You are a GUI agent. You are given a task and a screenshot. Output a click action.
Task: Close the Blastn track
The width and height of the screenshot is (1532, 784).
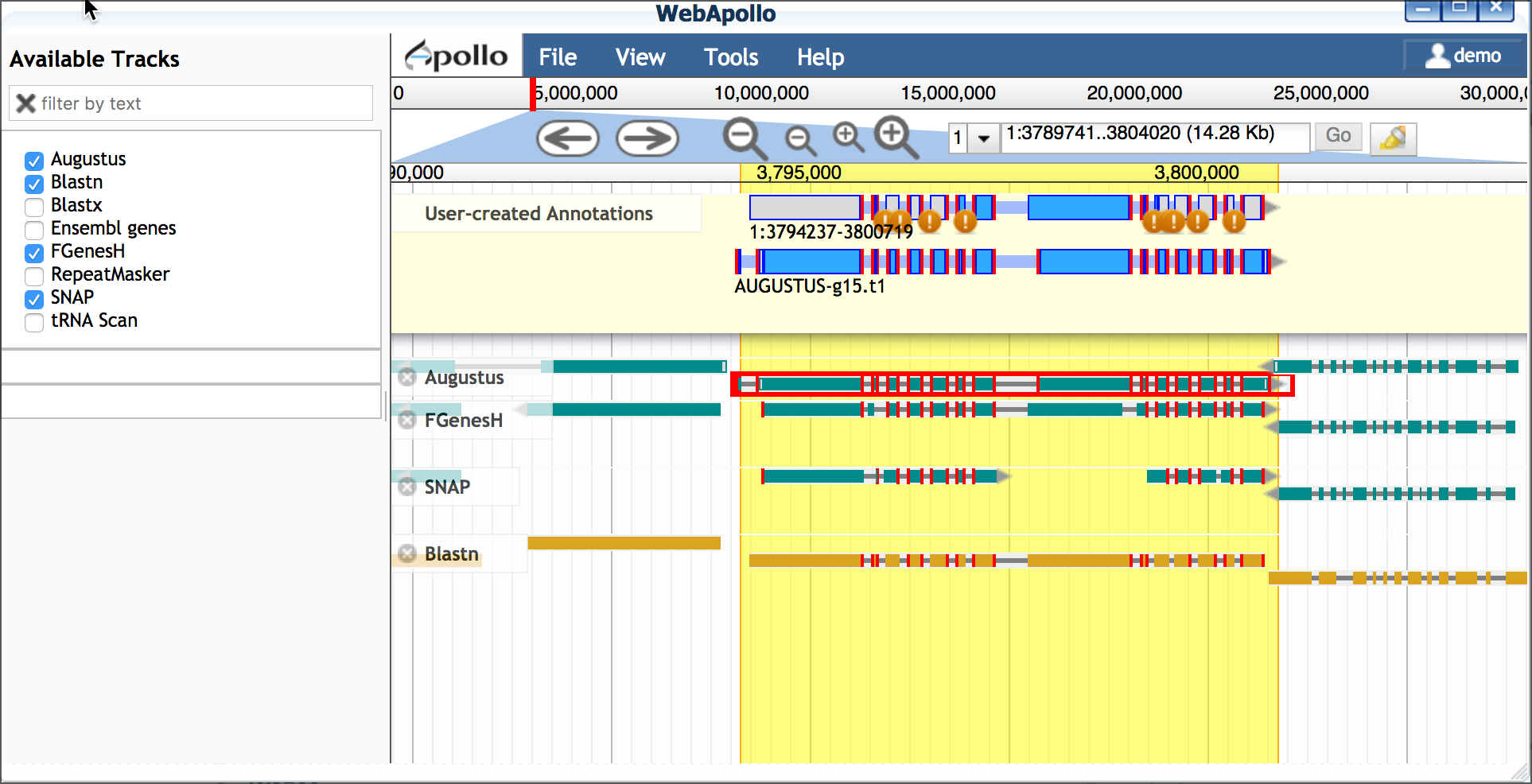[x=407, y=553]
